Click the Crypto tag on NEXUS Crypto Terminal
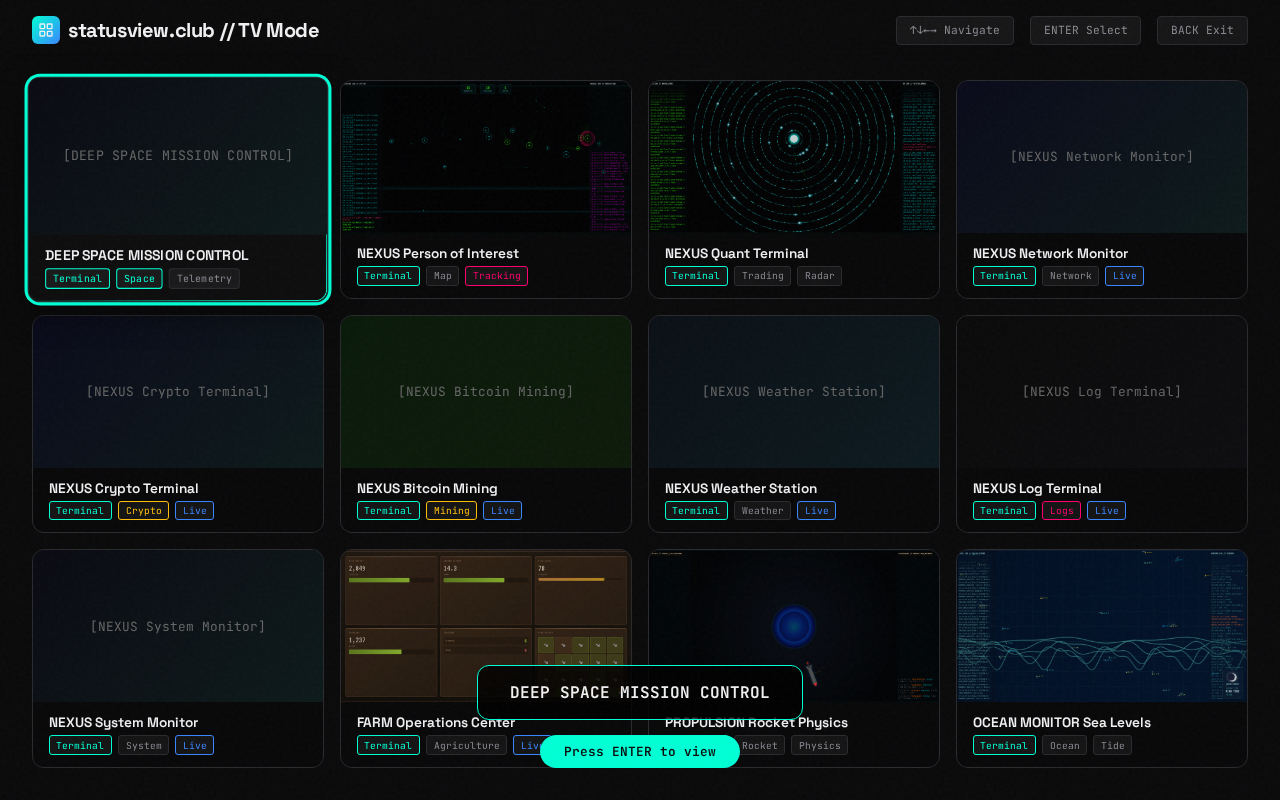Screen dimensions: 1280x800 [x=143, y=511]
